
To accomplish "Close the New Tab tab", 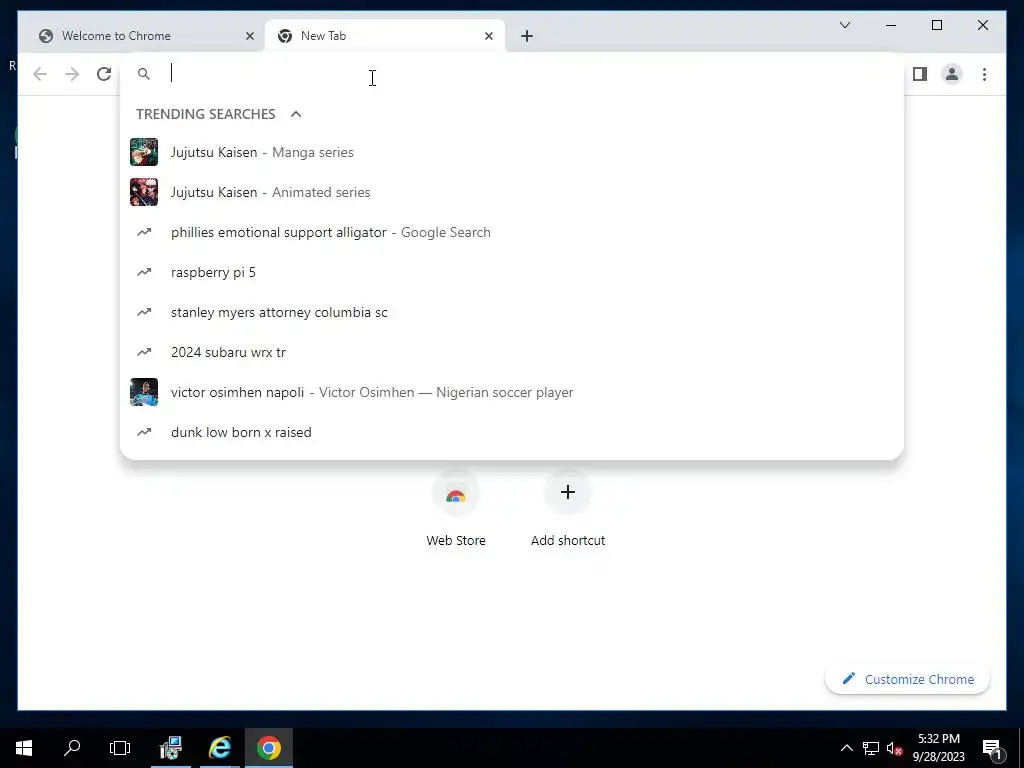I will pos(488,36).
